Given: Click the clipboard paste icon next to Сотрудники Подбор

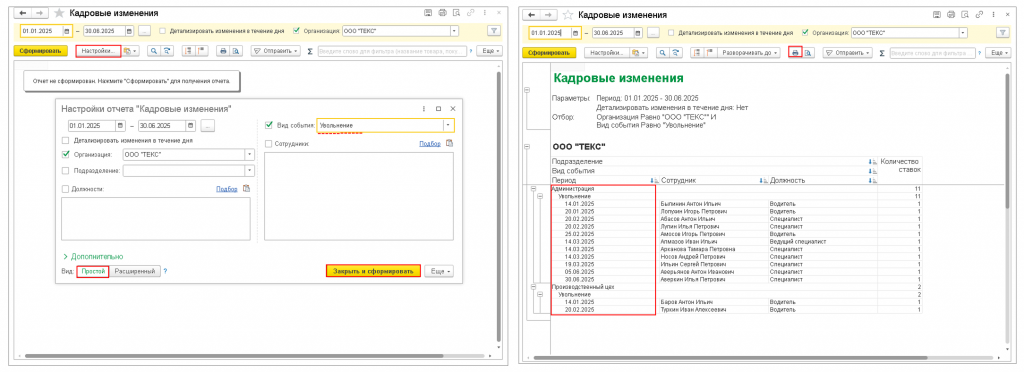Looking at the screenshot, I should 449,144.
